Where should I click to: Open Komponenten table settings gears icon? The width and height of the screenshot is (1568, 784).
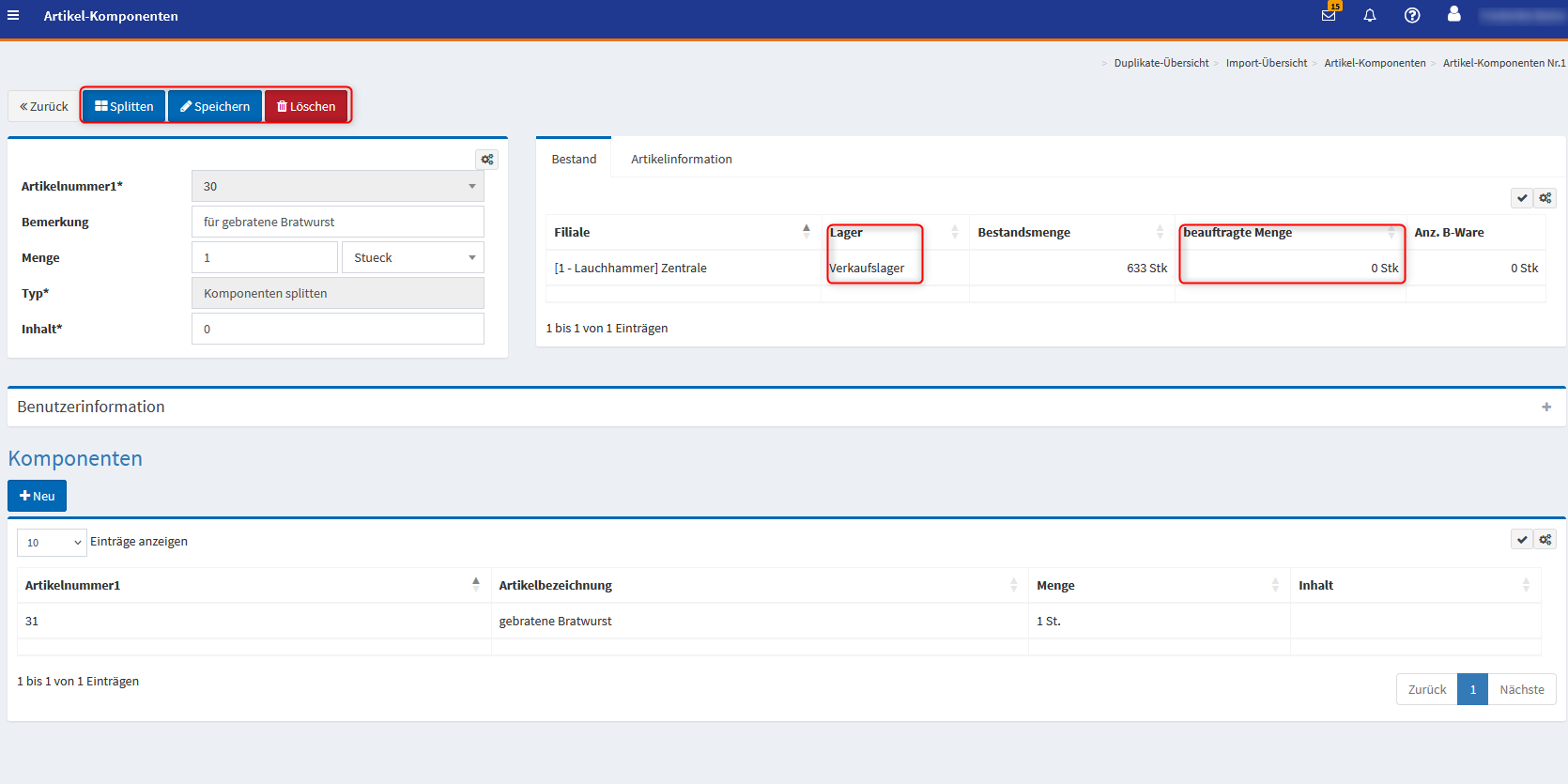point(1545,540)
